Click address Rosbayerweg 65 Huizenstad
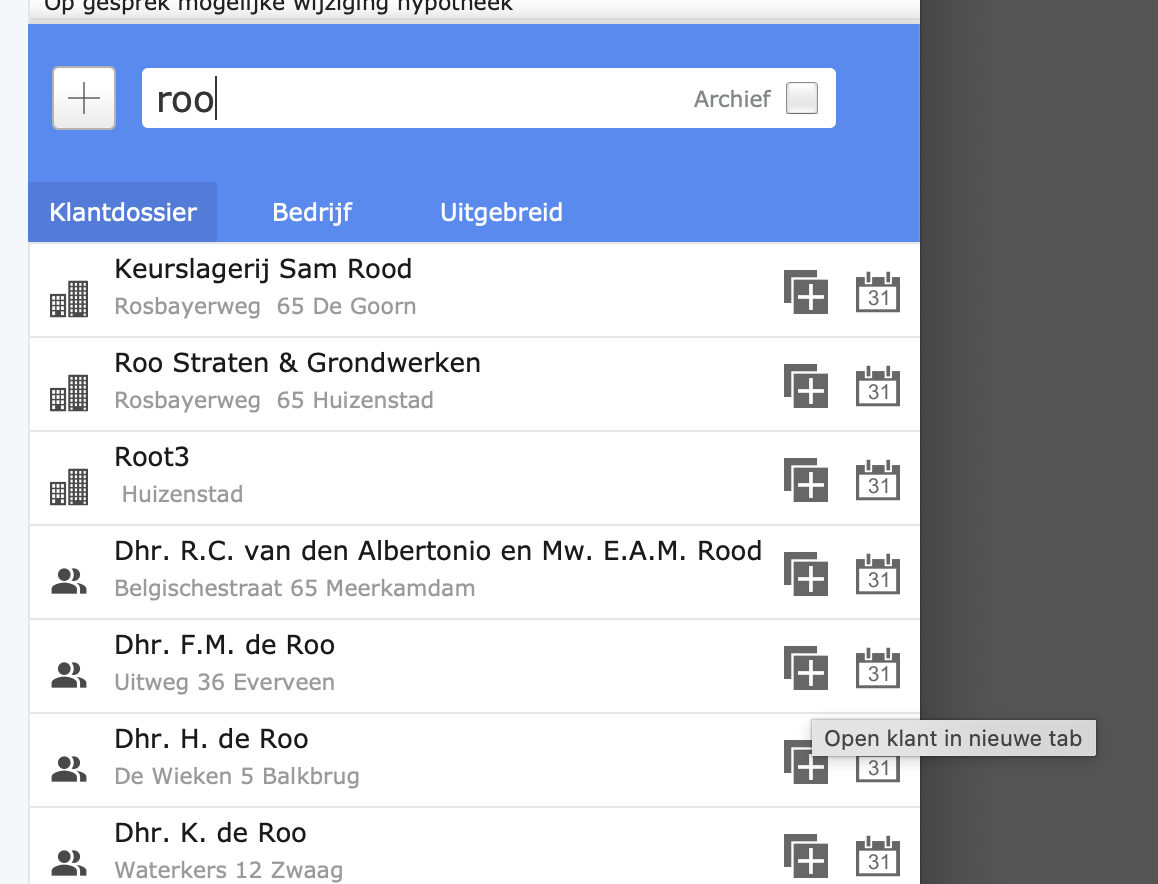 pyautogui.click(x=274, y=400)
